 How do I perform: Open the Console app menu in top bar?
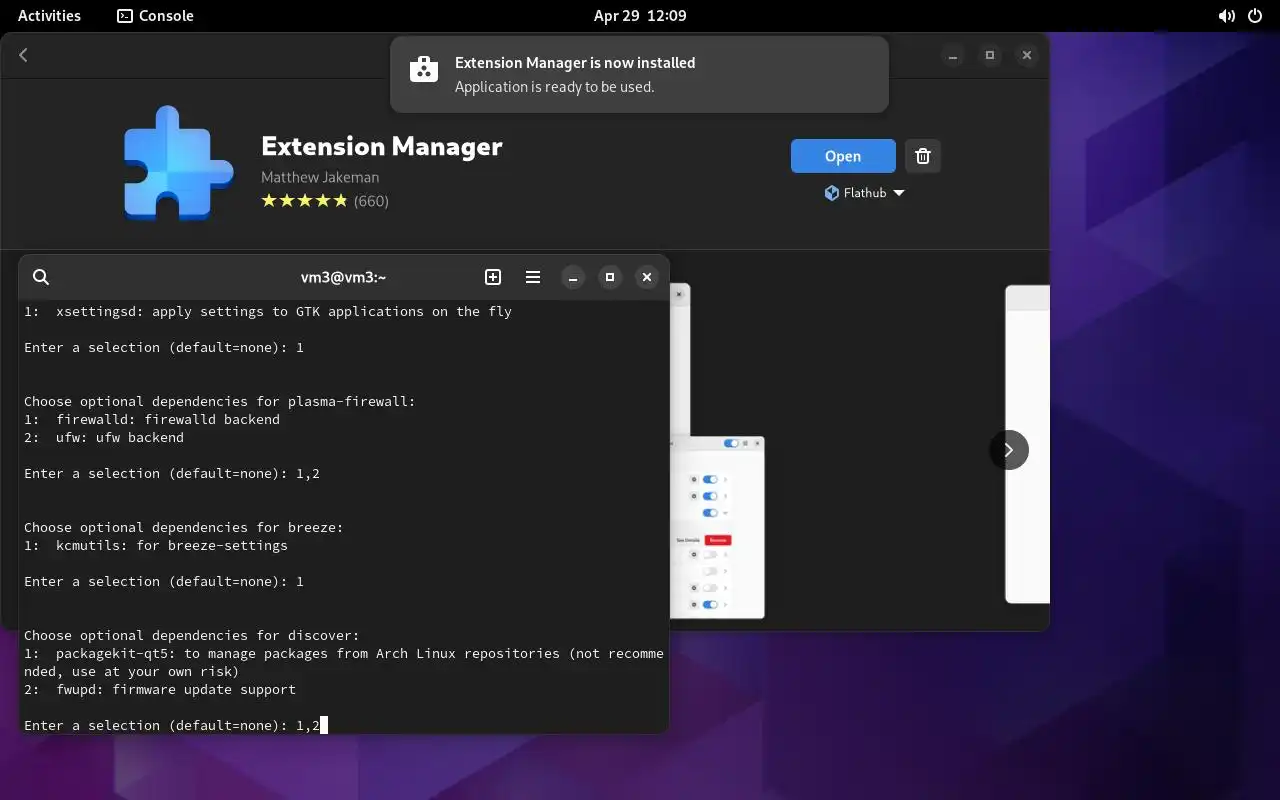click(x=156, y=16)
